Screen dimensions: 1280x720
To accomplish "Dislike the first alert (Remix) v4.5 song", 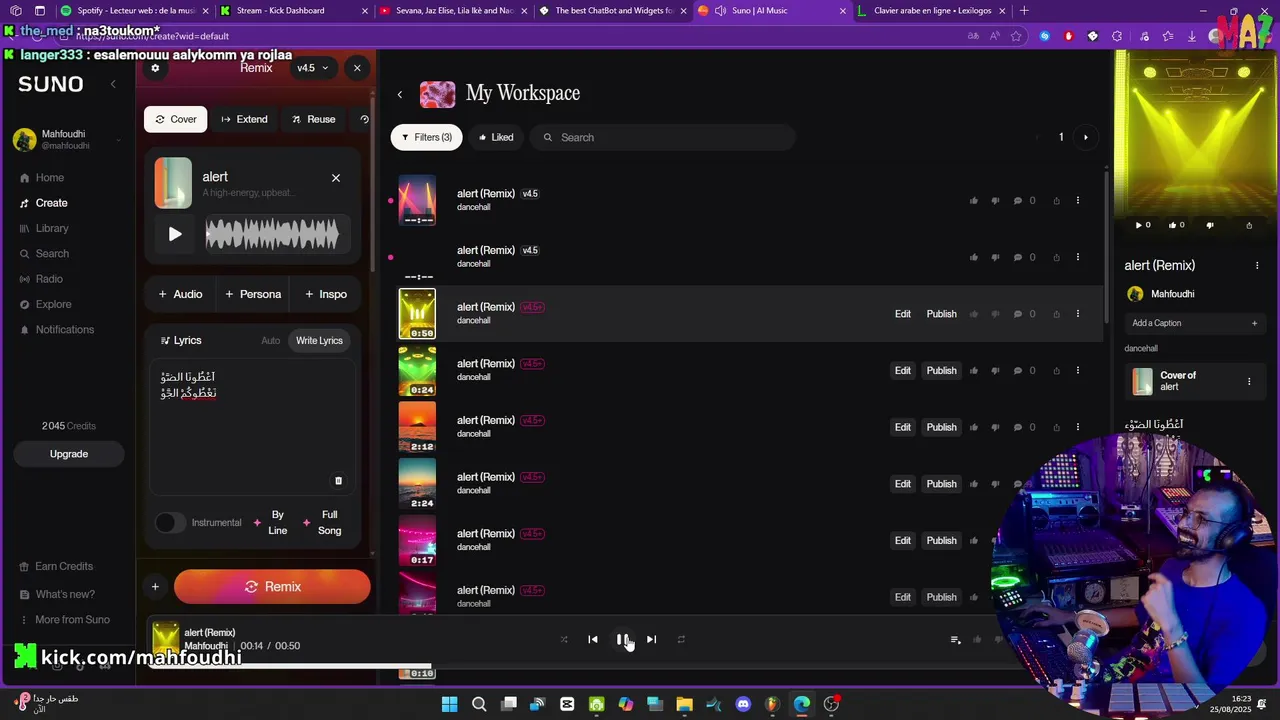I will pyautogui.click(x=995, y=201).
